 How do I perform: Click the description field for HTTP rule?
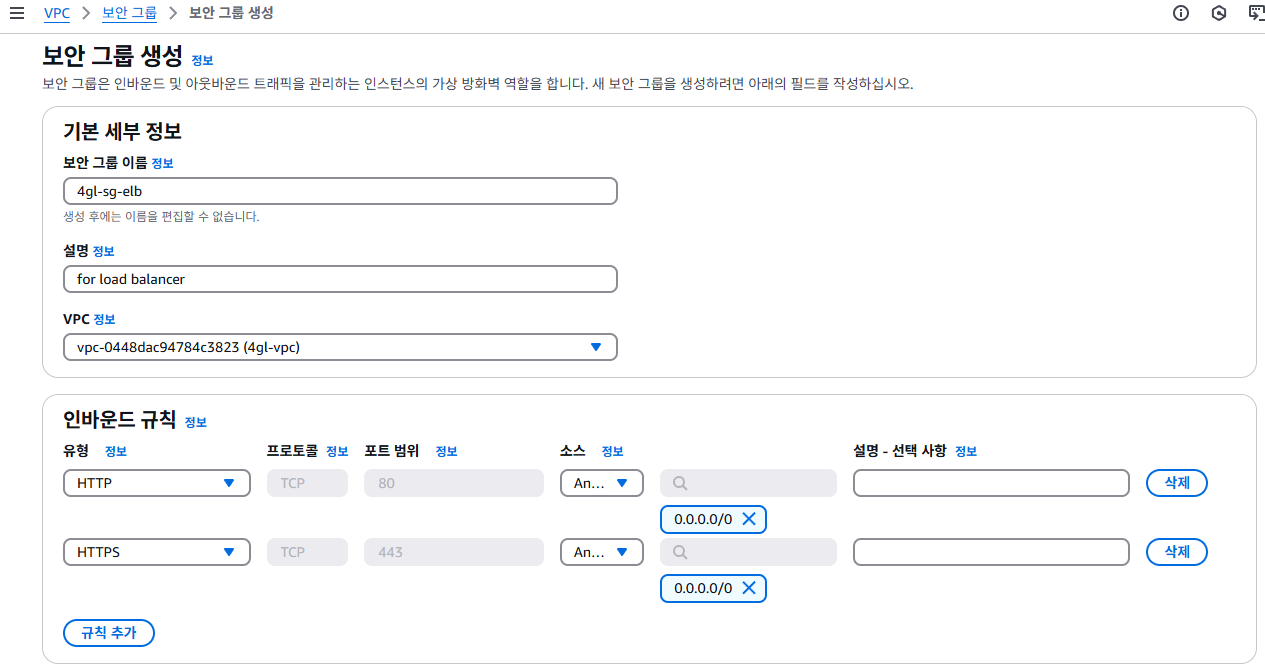coord(991,483)
